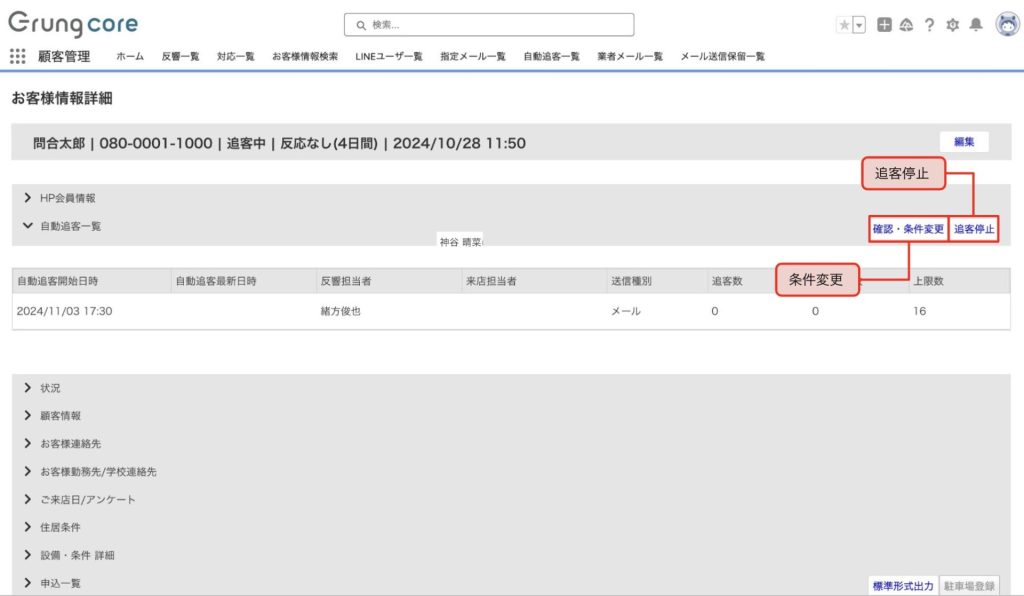Open the LINEユーザー一覧 tab
Viewport: 1024px width, 596px height.
(388, 57)
